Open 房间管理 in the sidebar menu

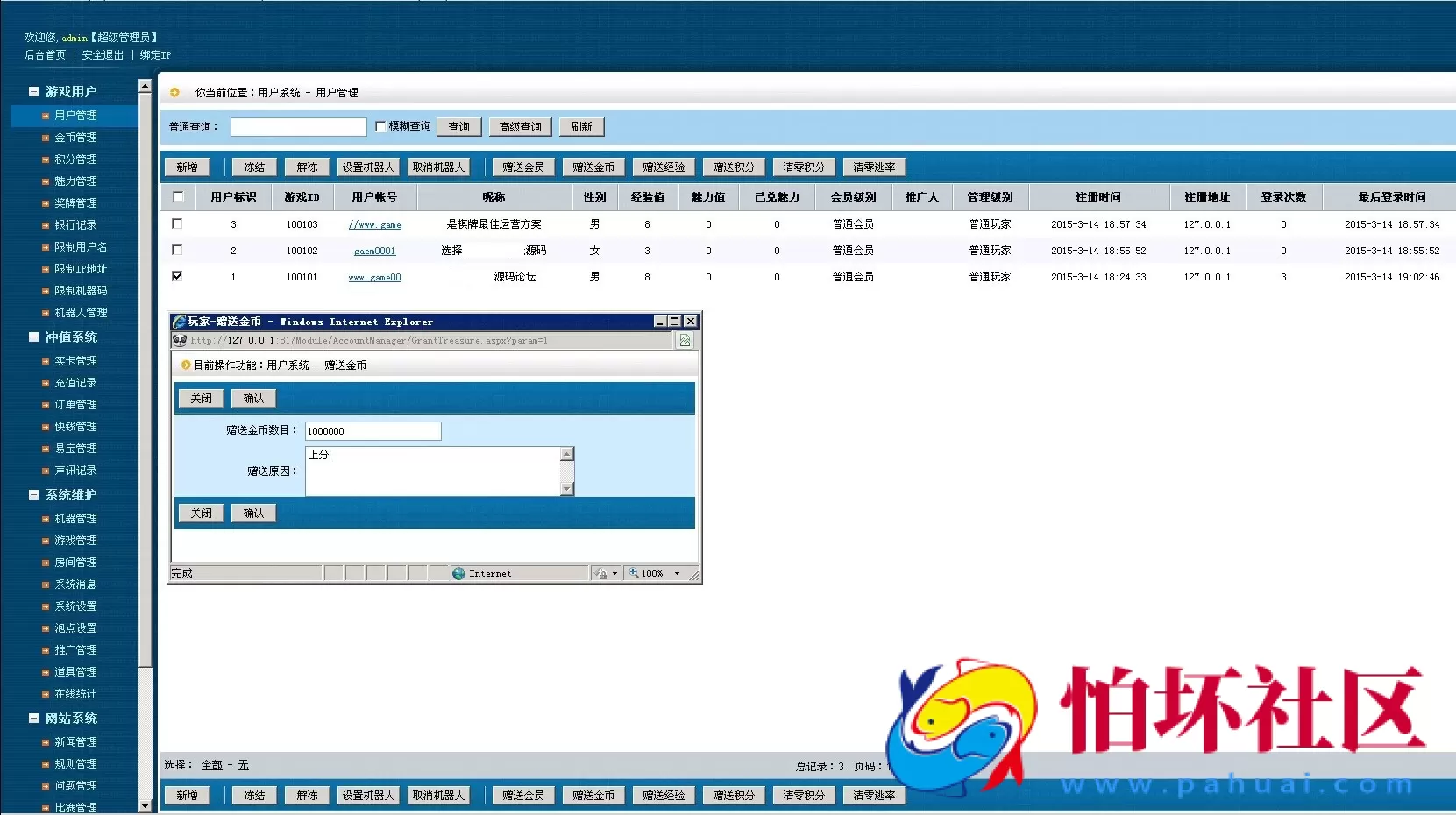(x=75, y=563)
